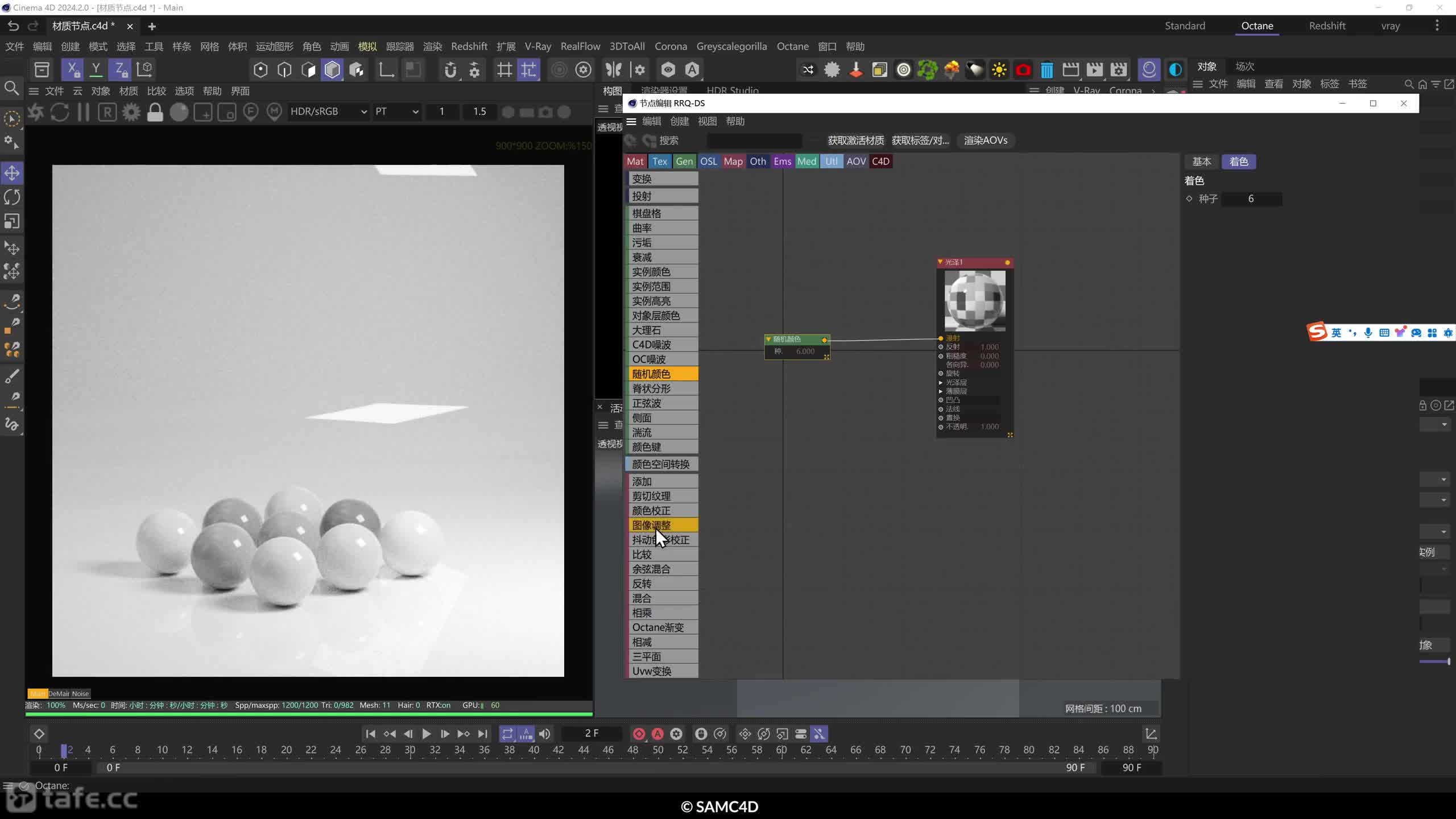Image resolution: width=1456 pixels, height=819 pixels.
Task: Switch to Standard layout tab
Action: click(1185, 26)
